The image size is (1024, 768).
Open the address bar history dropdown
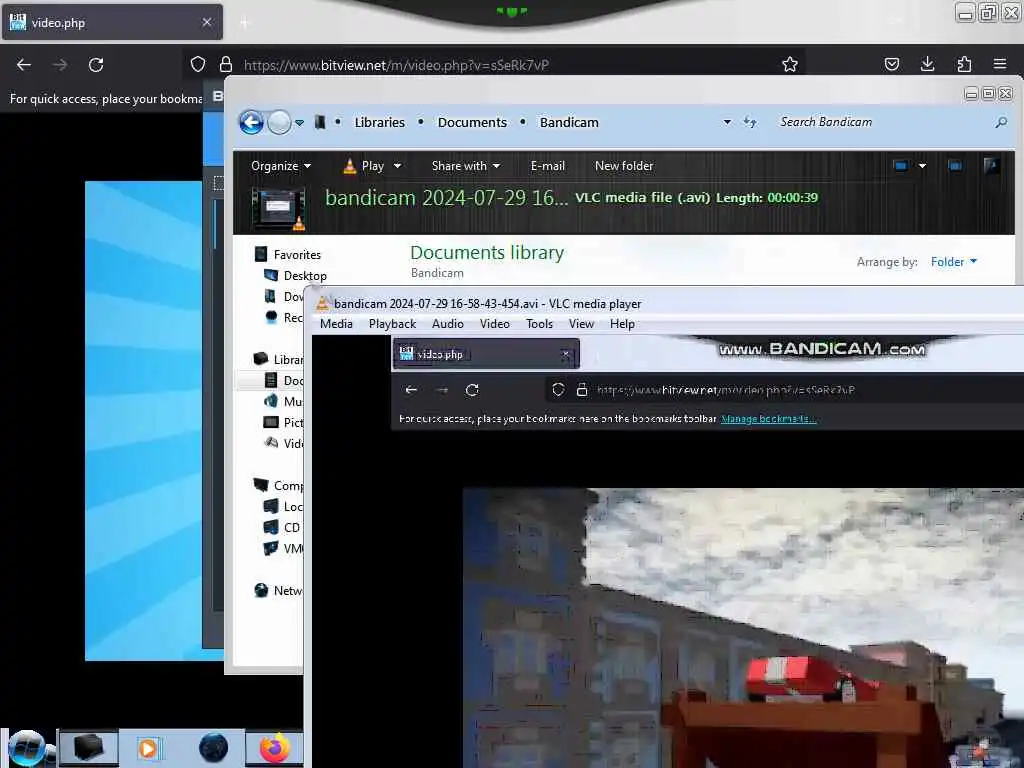tap(727, 122)
